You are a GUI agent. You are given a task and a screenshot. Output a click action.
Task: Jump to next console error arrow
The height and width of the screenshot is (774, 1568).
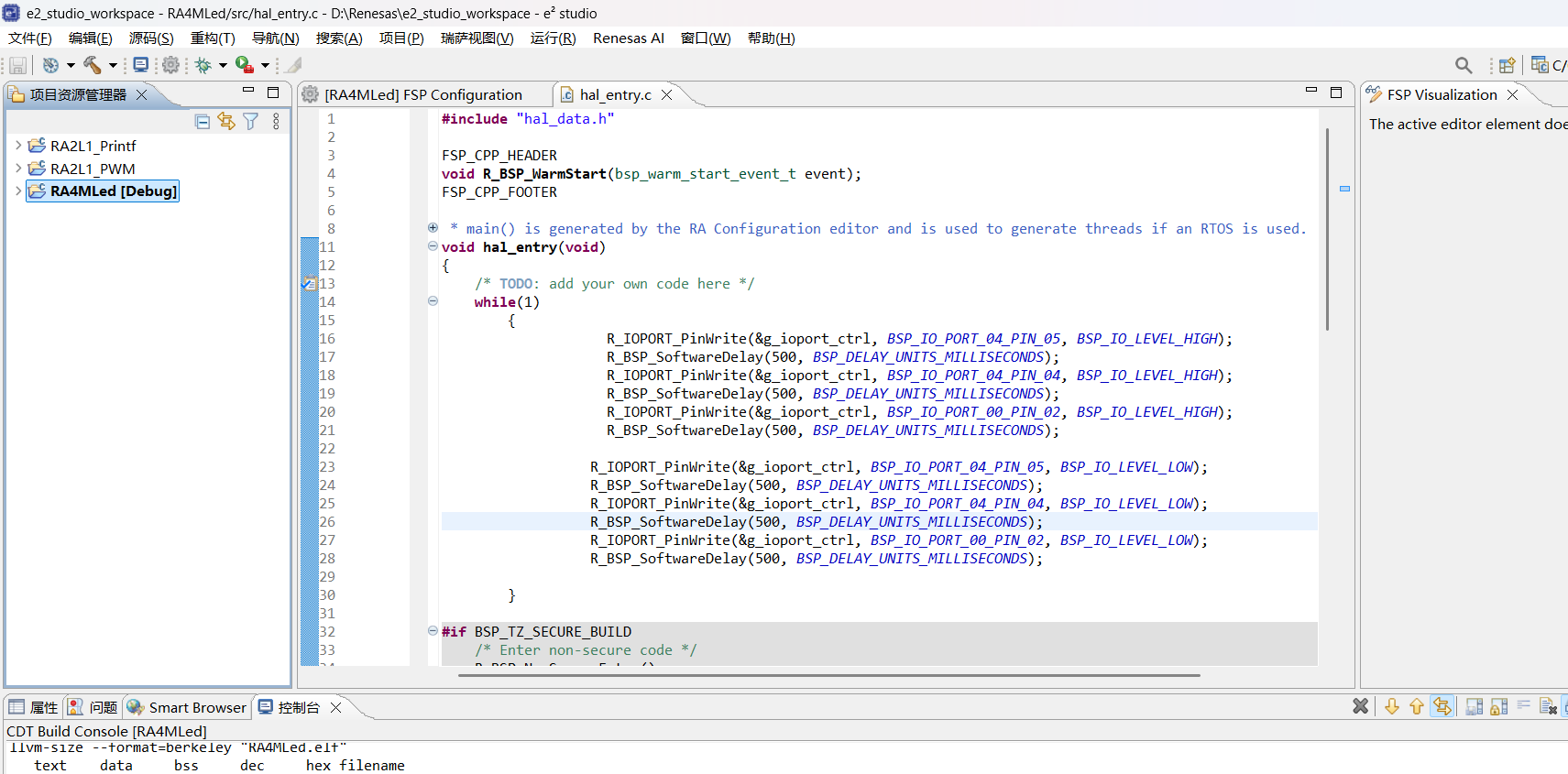[1391, 706]
